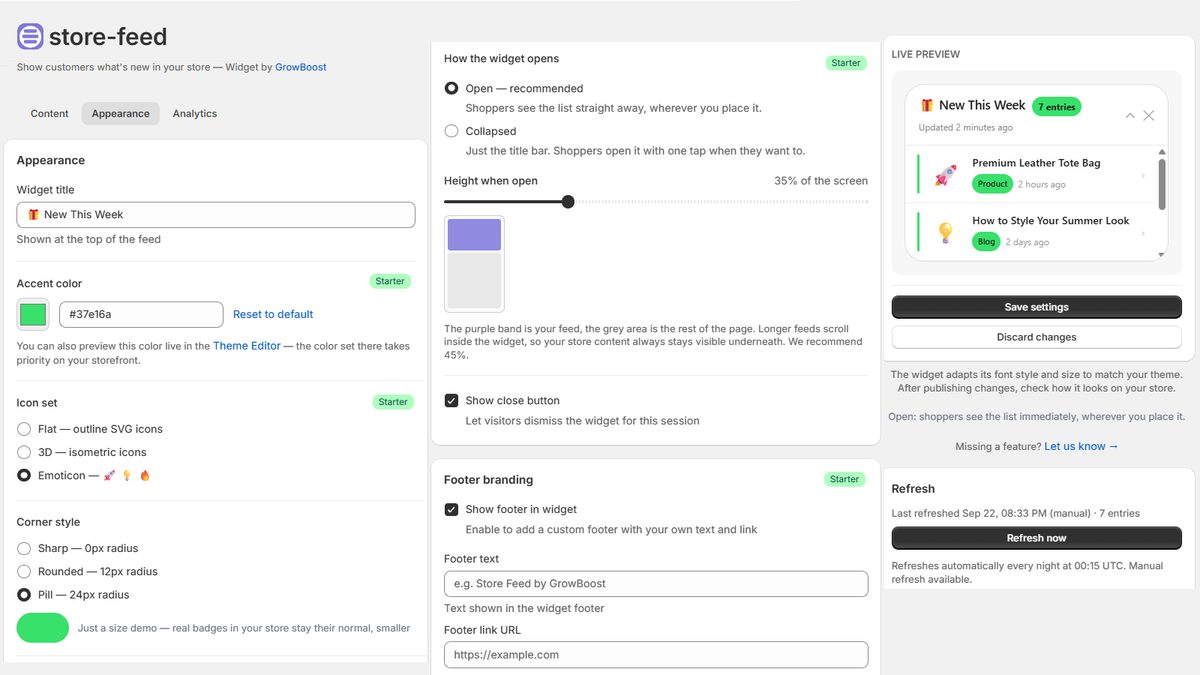Click the store-feed app logo icon
The height and width of the screenshot is (675, 1200).
[30, 37]
